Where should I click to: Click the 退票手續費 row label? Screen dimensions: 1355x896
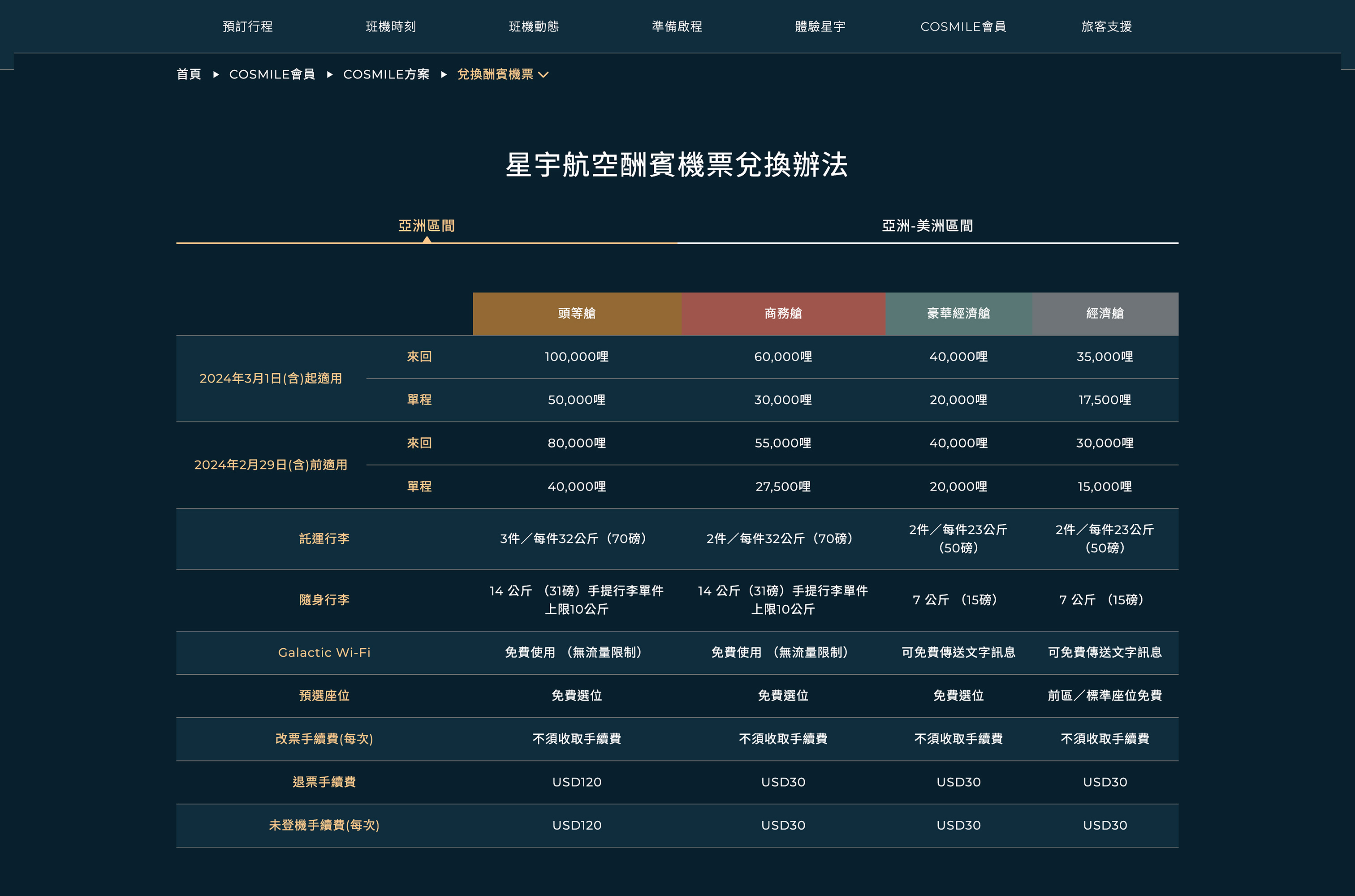coord(324,782)
